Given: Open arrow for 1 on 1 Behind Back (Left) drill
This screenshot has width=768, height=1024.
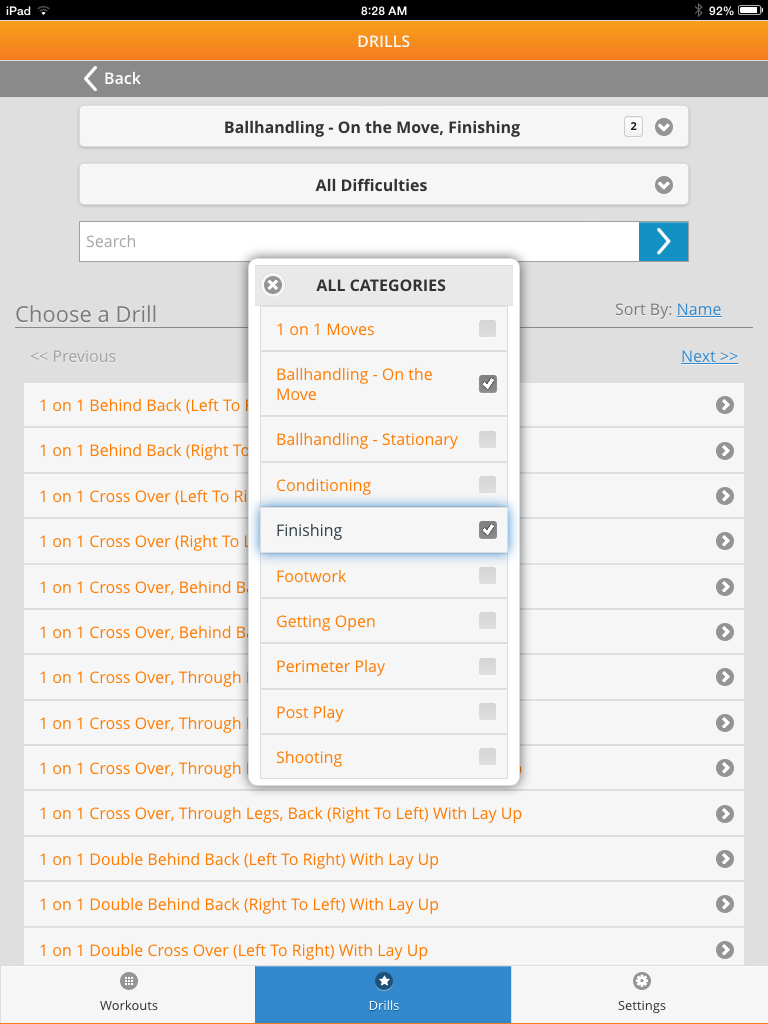Looking at the screenshot, I should coord(725,405).
